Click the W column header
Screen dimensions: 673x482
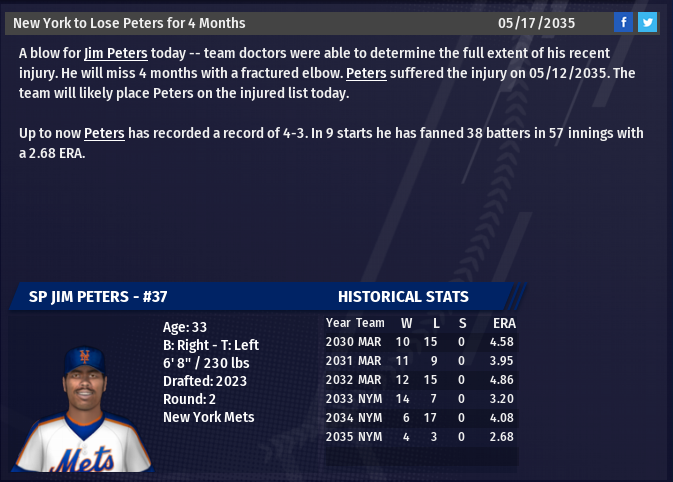(407, 323)
